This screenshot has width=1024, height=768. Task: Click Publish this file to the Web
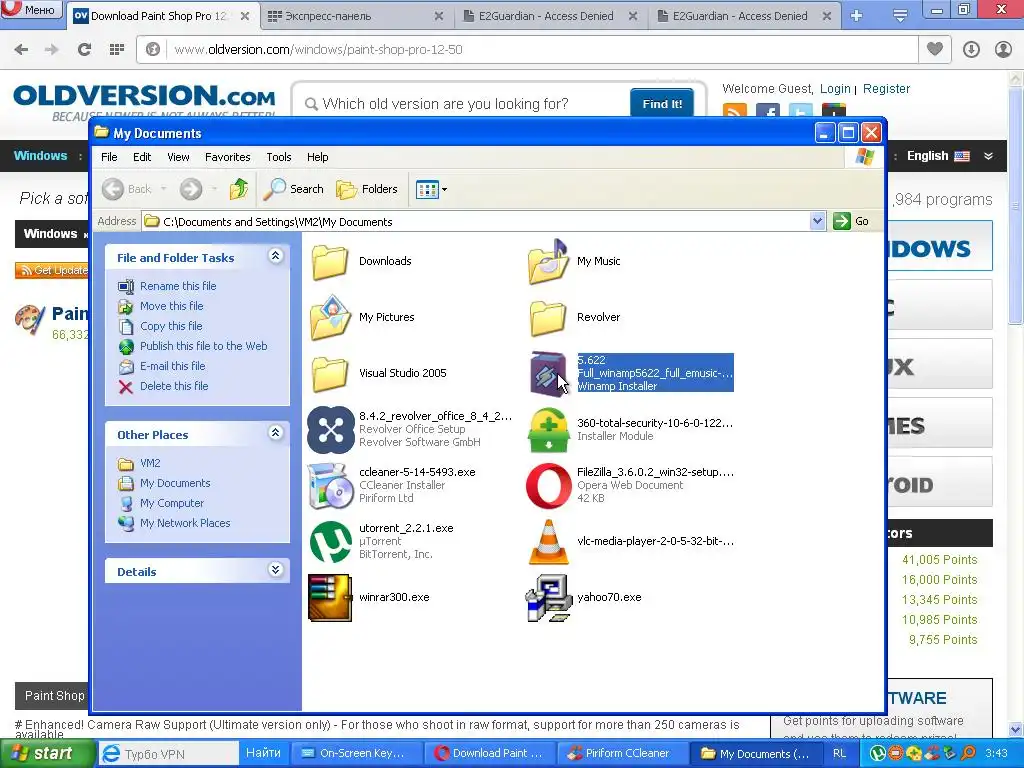pyautogui.click(x=203, y=346)
